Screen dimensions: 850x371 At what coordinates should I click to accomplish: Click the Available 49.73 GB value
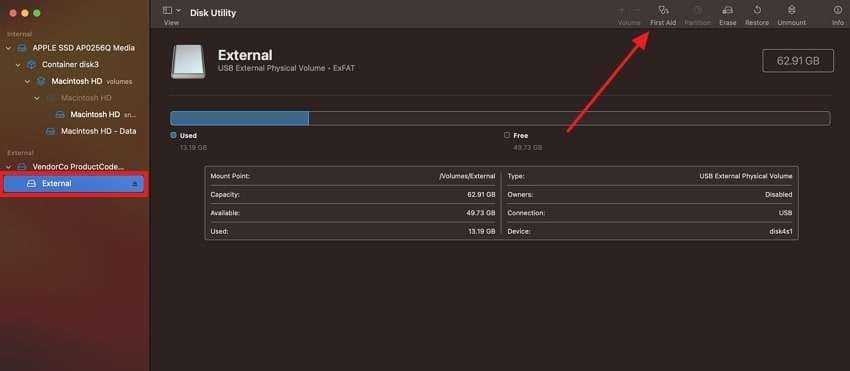click(482, 213)
